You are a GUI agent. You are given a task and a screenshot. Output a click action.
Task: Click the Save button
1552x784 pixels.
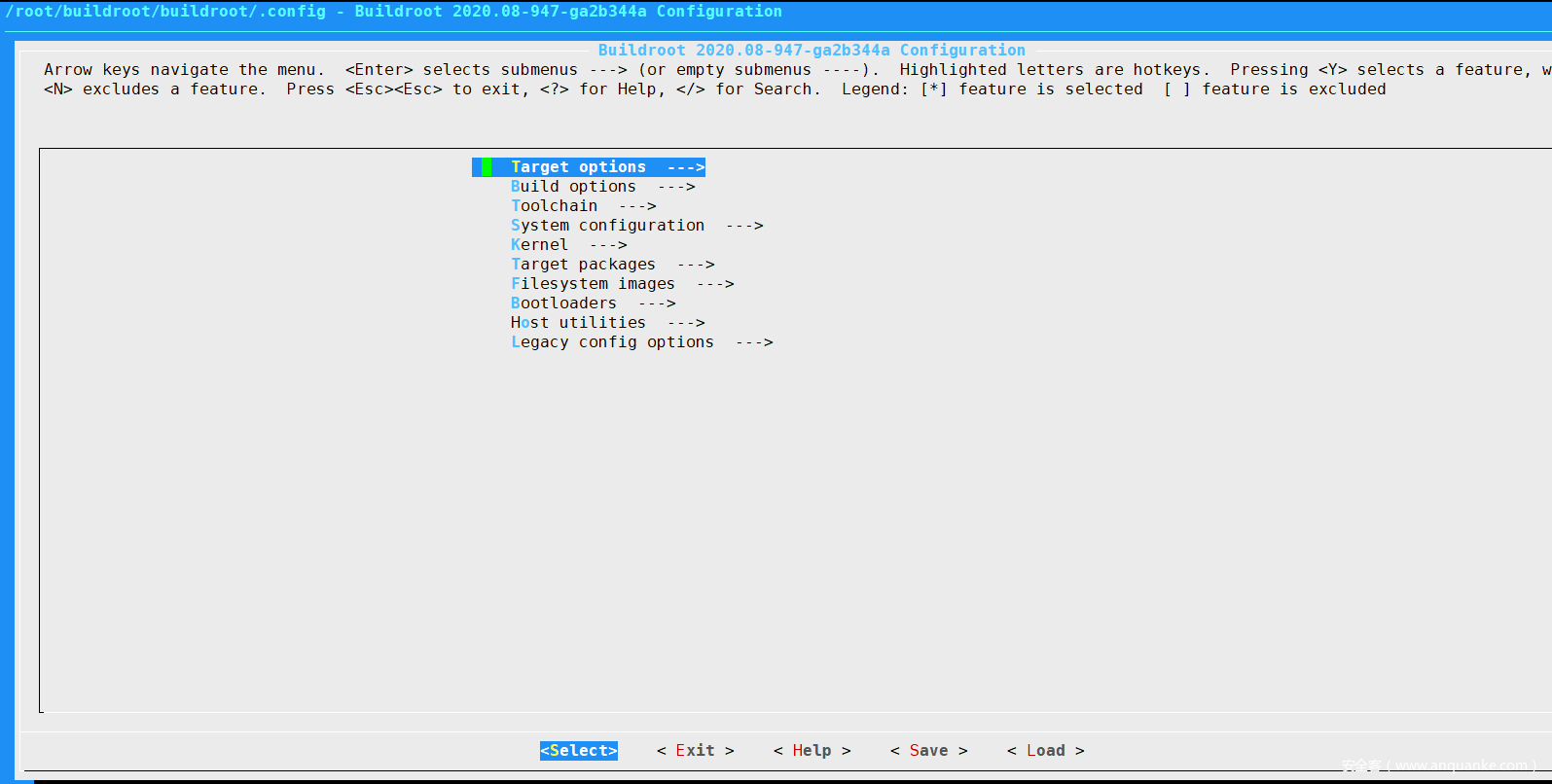click(x=928, y=751)
